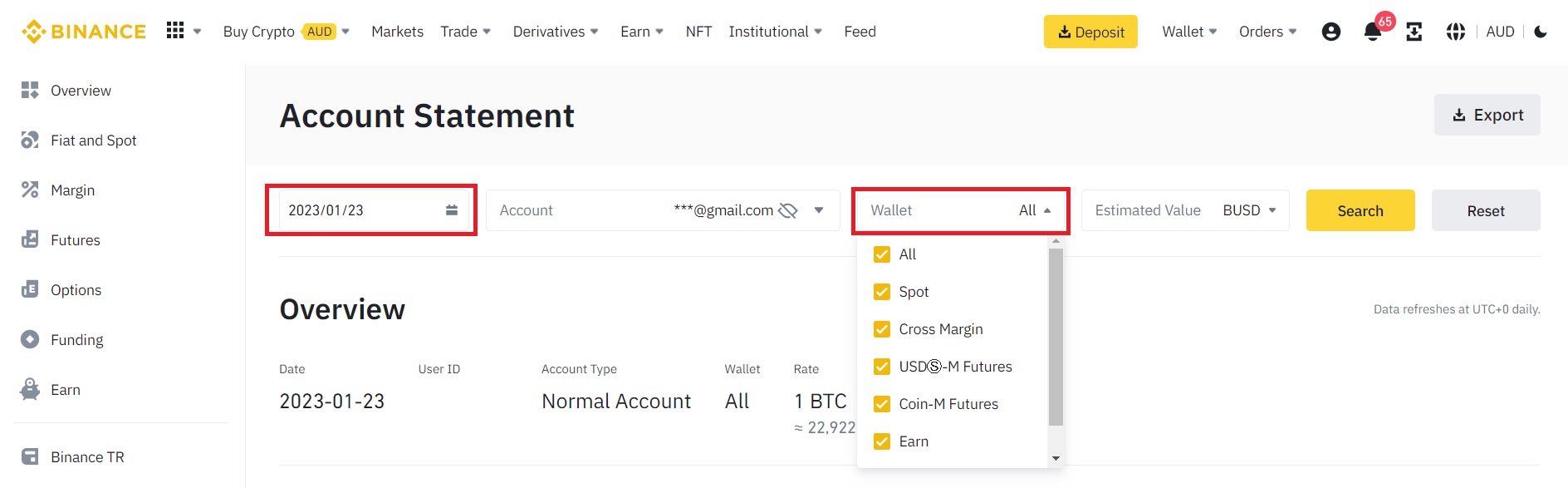This screenshot has height=488, width=1568.
Task: Click the Futures sidebar icon
Action: coord(30,239)
